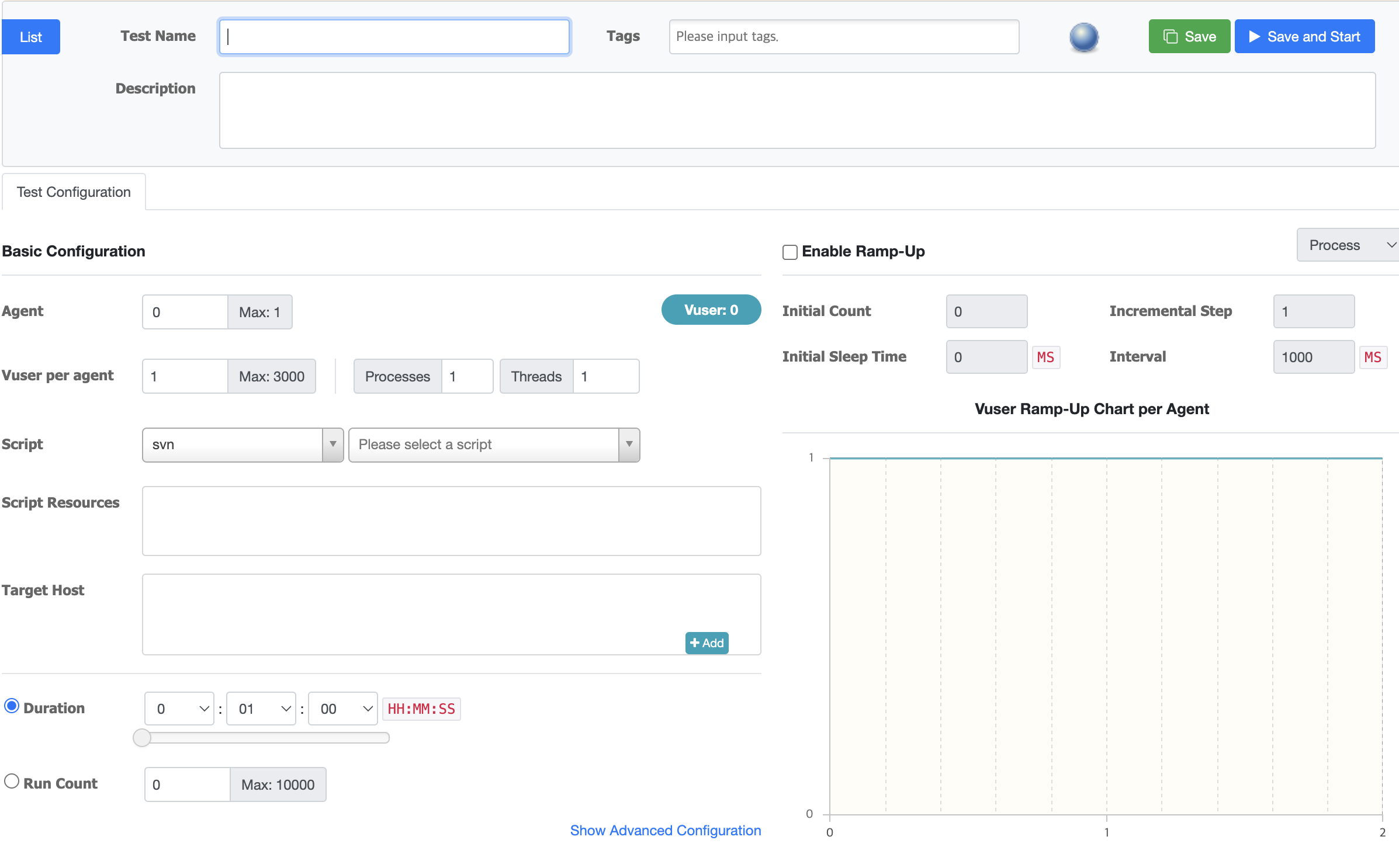Viewport: 1399px width, 868px height.
Task: Select the Duration radio button
Action: [12, 706]
